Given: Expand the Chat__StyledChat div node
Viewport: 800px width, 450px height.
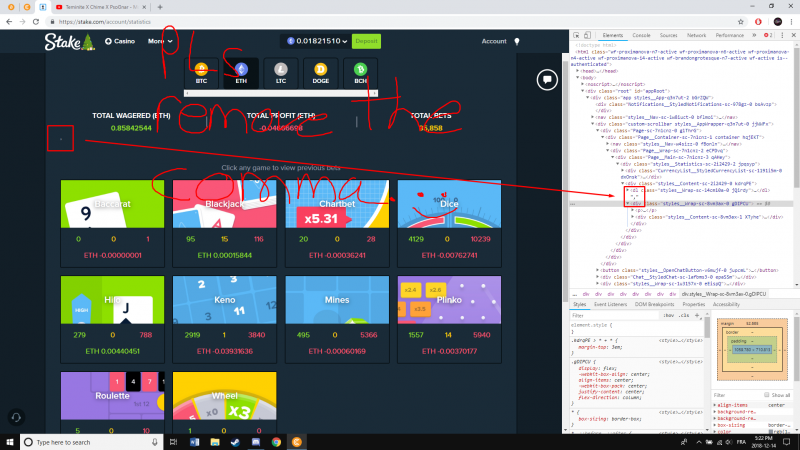Looking at the screenshot, I should point(597,277).
